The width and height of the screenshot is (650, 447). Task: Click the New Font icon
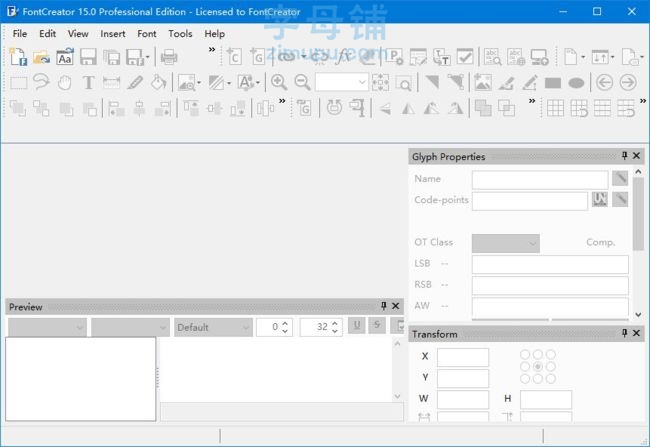(x=18, y=57)
